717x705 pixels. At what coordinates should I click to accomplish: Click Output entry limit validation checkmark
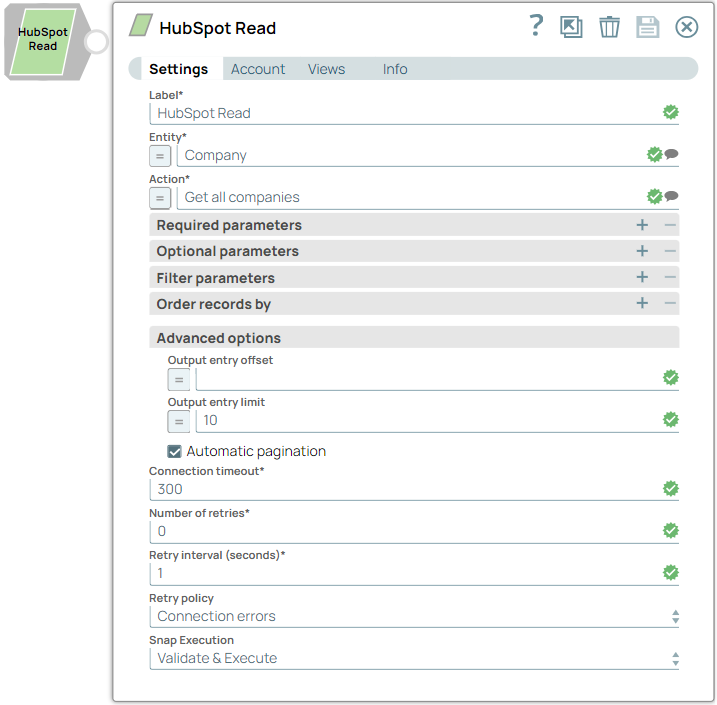pos(671,419)
